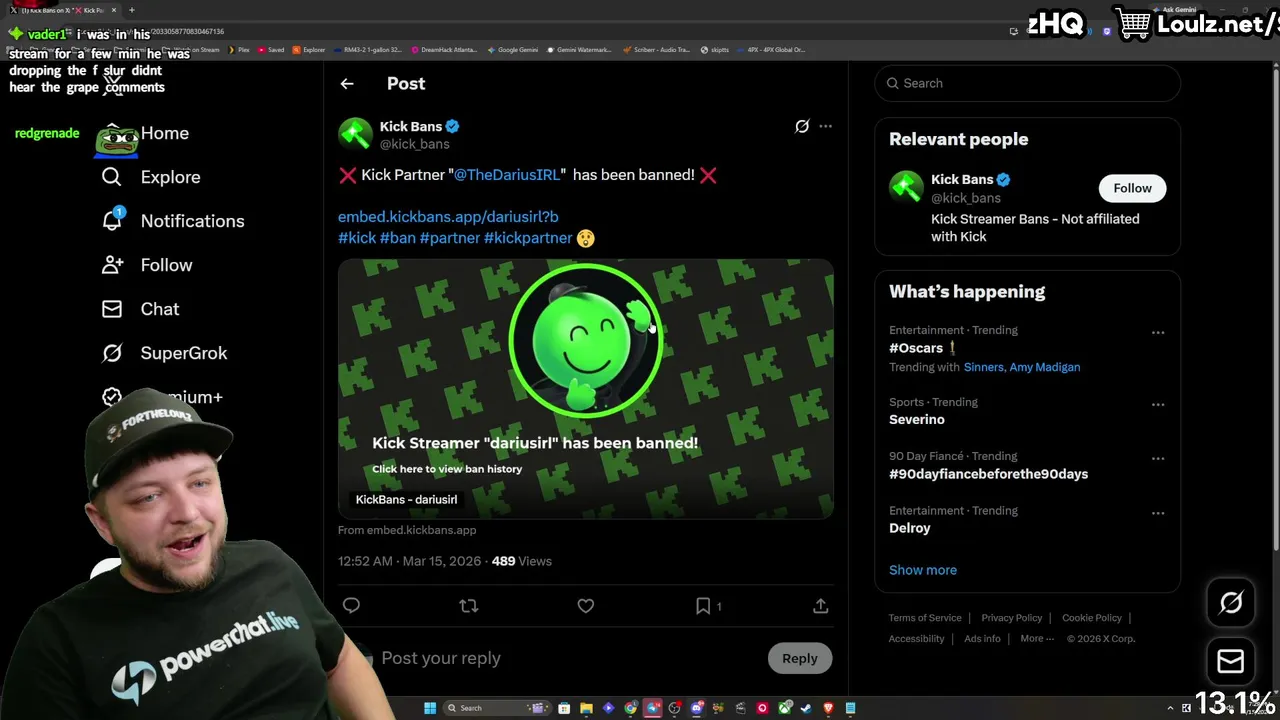Open the Amy Madigan trending link
Screen dimensions: 1280x720
(1045, 367)
